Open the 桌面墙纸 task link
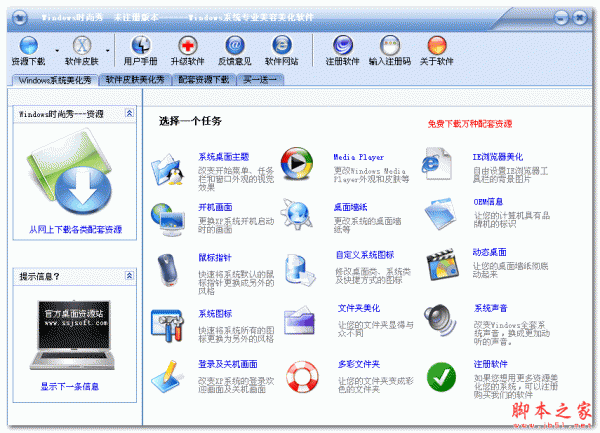This screenshot has width=600, height=433. (350, 207)
